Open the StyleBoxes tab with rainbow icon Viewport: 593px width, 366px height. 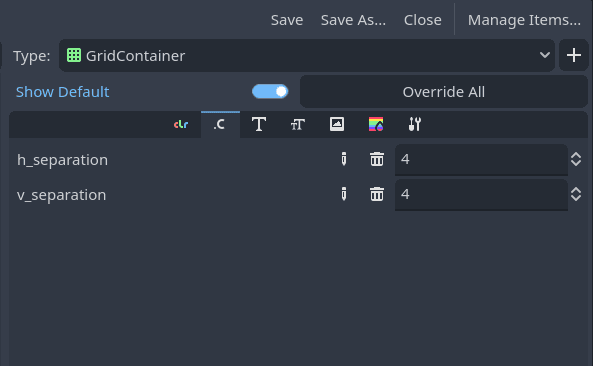[x=376, y=124]
